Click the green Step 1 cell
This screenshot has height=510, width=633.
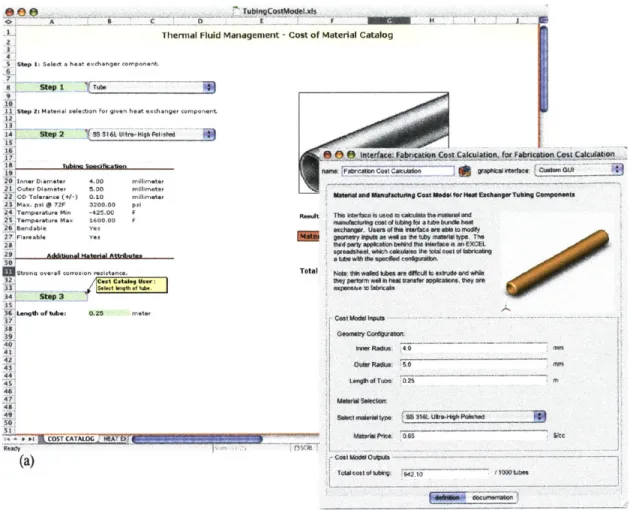pyautogui.click(x=51, y=87)
